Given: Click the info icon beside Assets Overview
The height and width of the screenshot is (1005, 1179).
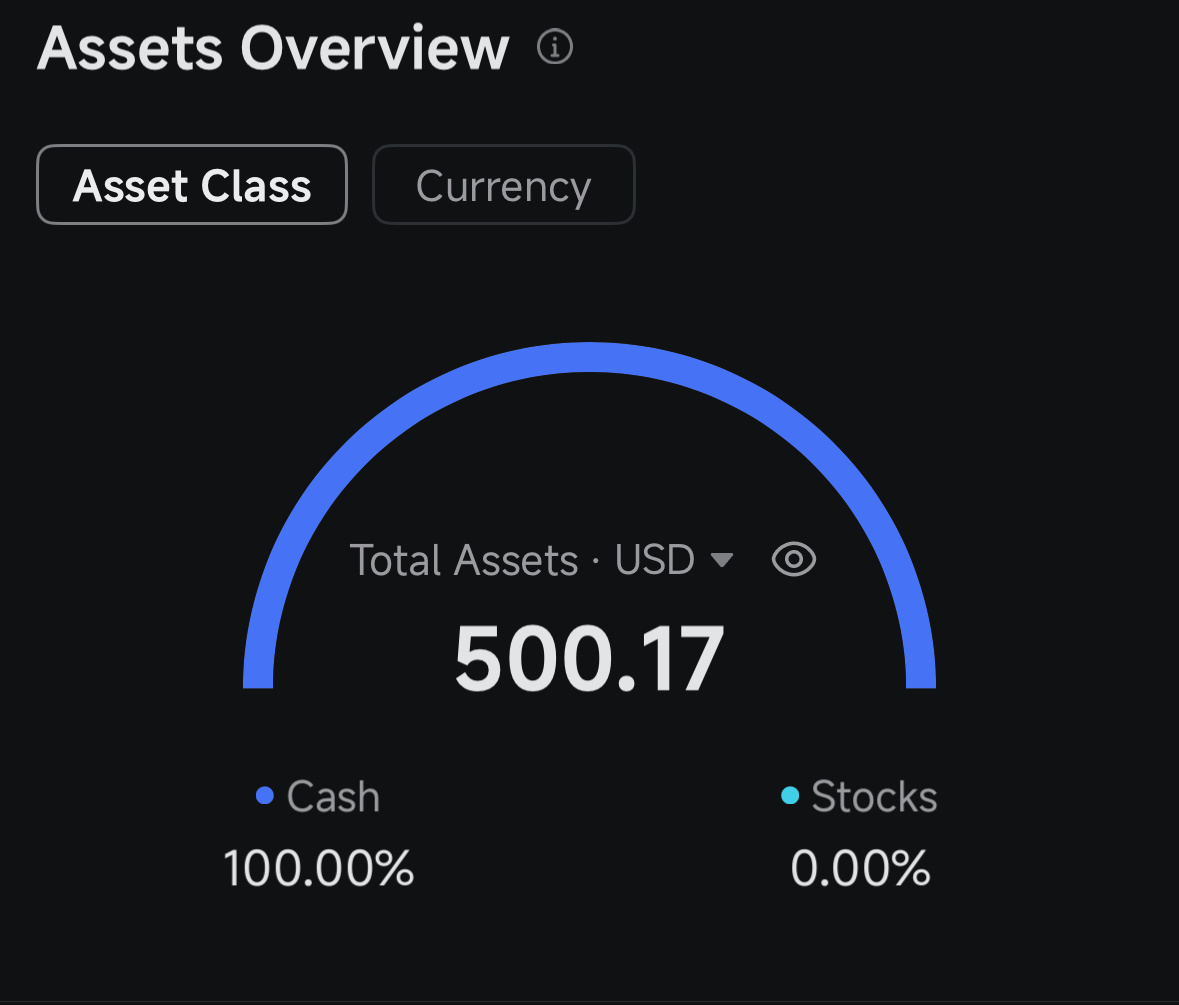Looking at the screenshot, I should (x=555, y=47).
